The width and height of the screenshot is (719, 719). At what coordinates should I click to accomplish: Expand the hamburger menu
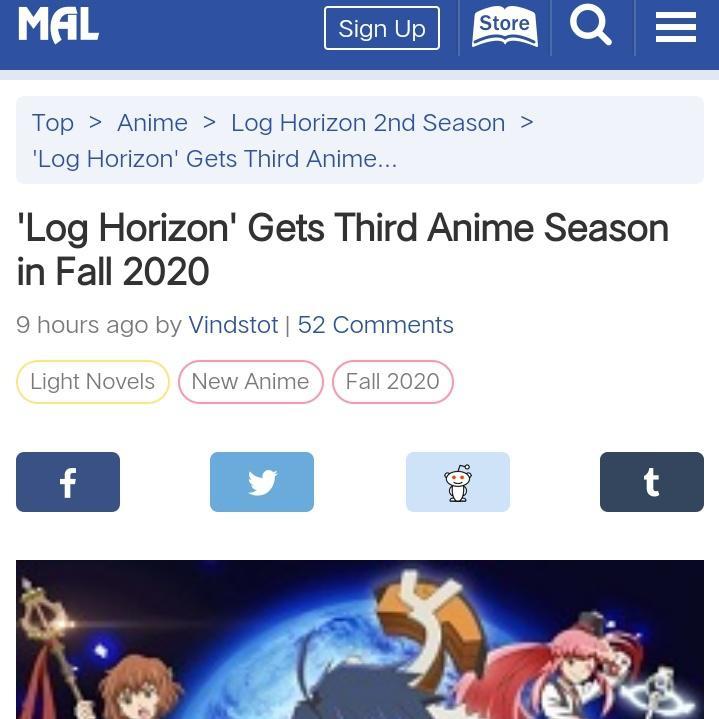click(676, 28)
